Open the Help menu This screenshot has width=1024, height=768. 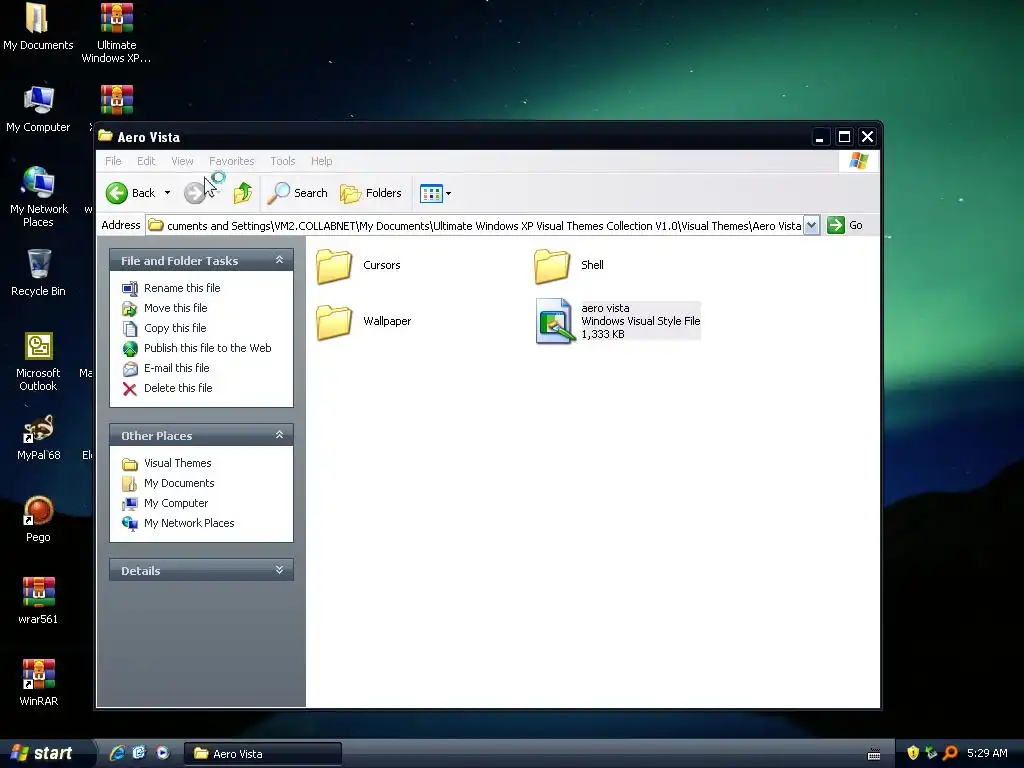(321, 161)
